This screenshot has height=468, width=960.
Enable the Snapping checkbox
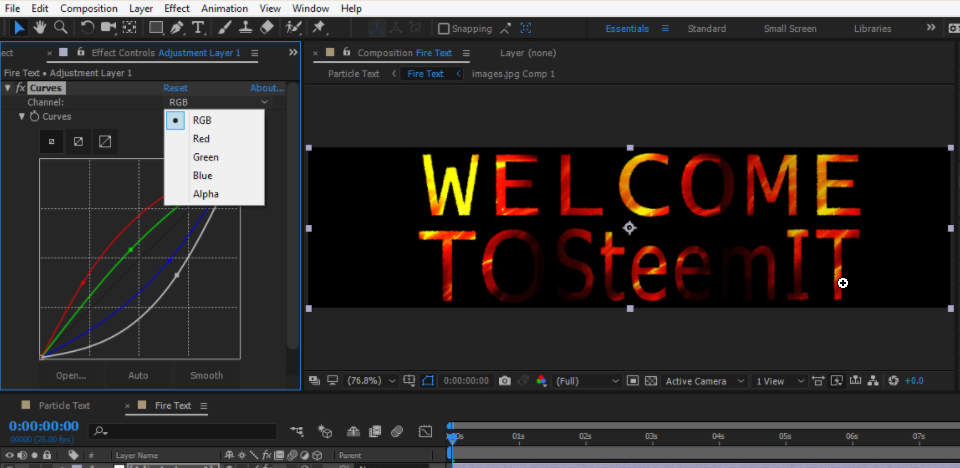tap(444, 29)
